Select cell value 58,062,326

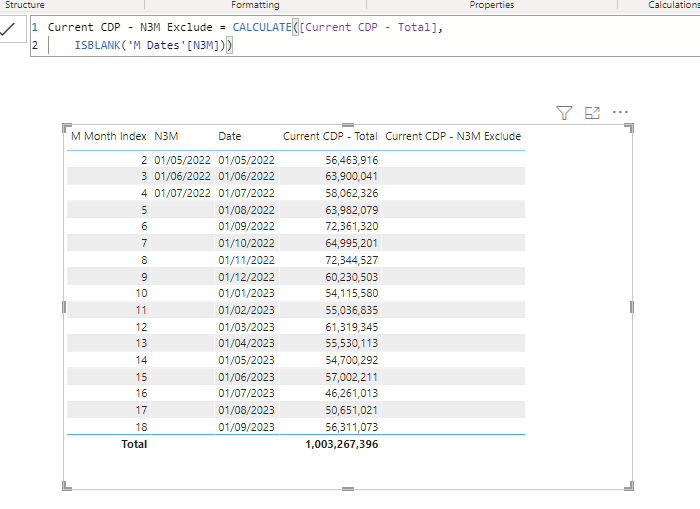coord(351,193)
